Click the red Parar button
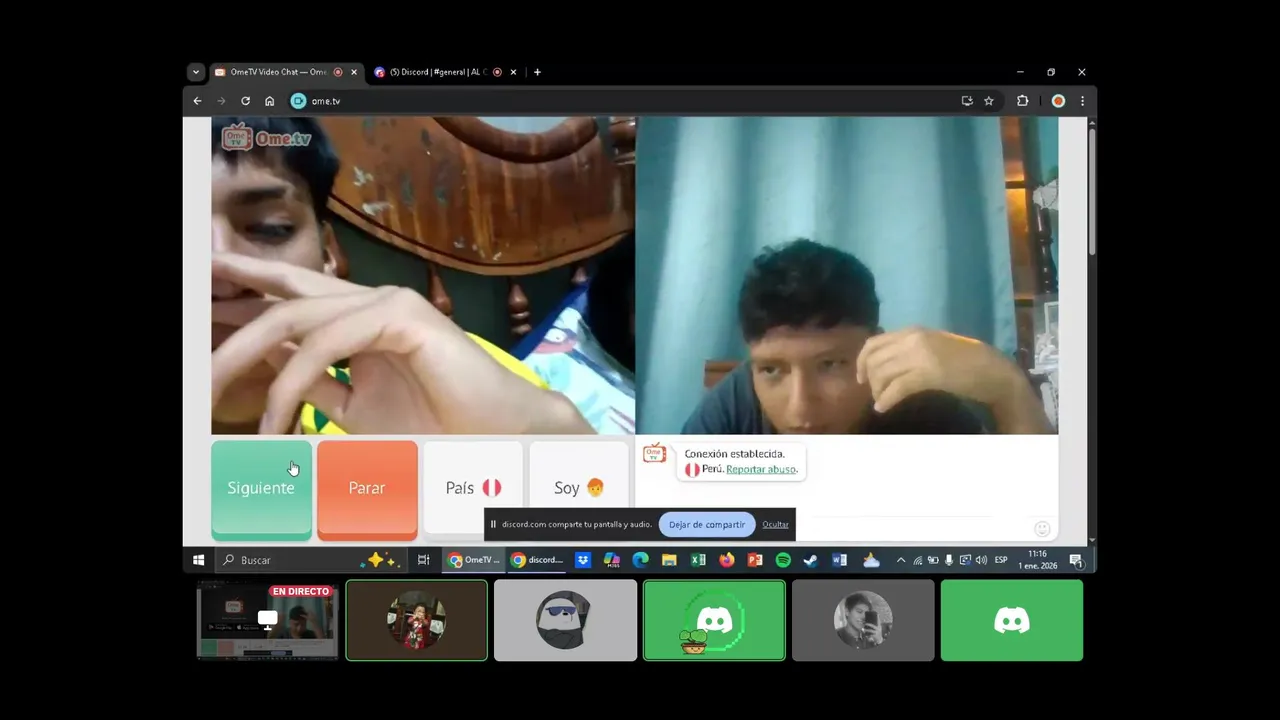 click(x=367, y=489)
